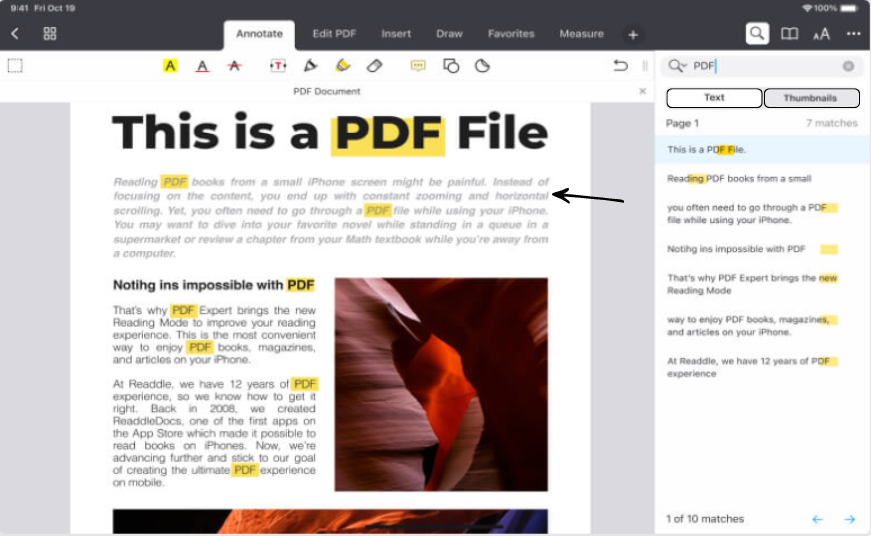Select the Strikethrough text tool

point(234,66)
